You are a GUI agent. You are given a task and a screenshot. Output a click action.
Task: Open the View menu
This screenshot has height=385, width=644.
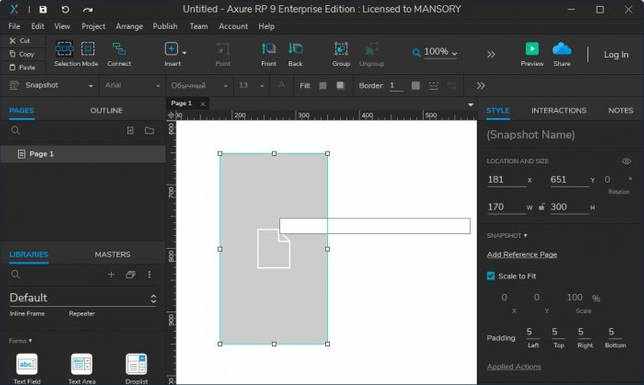62,26
